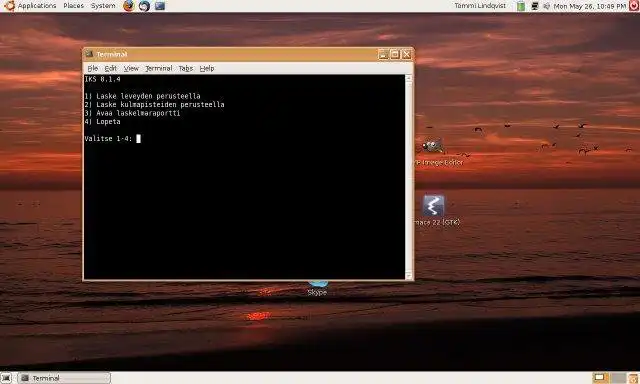Click the Show Desktop icon in bottom panel
640x384 pixels.
tap(6, 378)
